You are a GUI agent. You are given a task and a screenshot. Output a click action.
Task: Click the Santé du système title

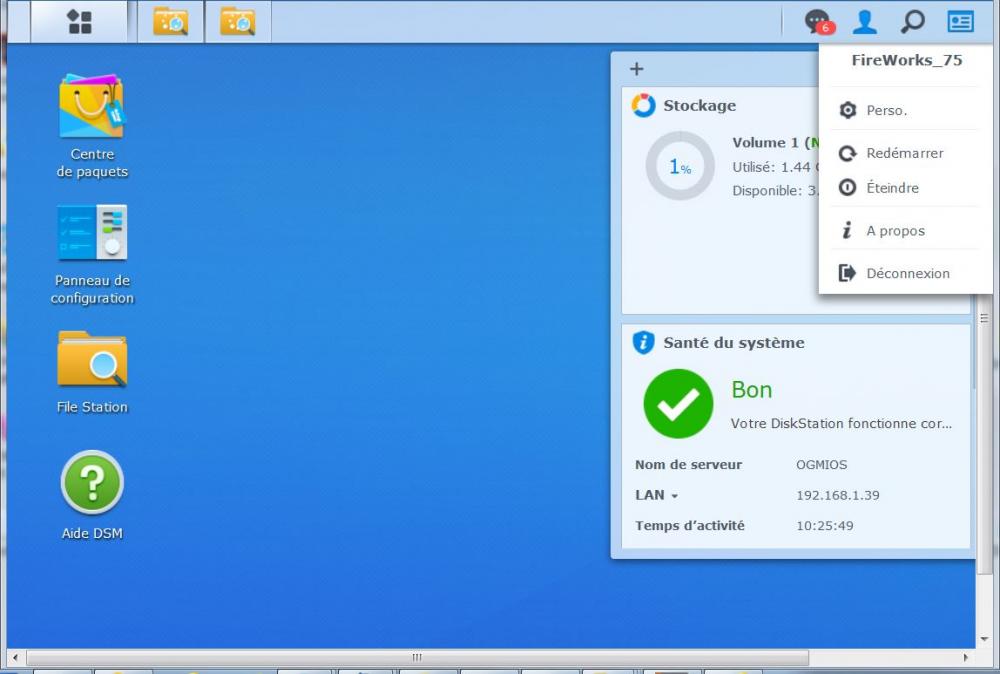point(733,342)
